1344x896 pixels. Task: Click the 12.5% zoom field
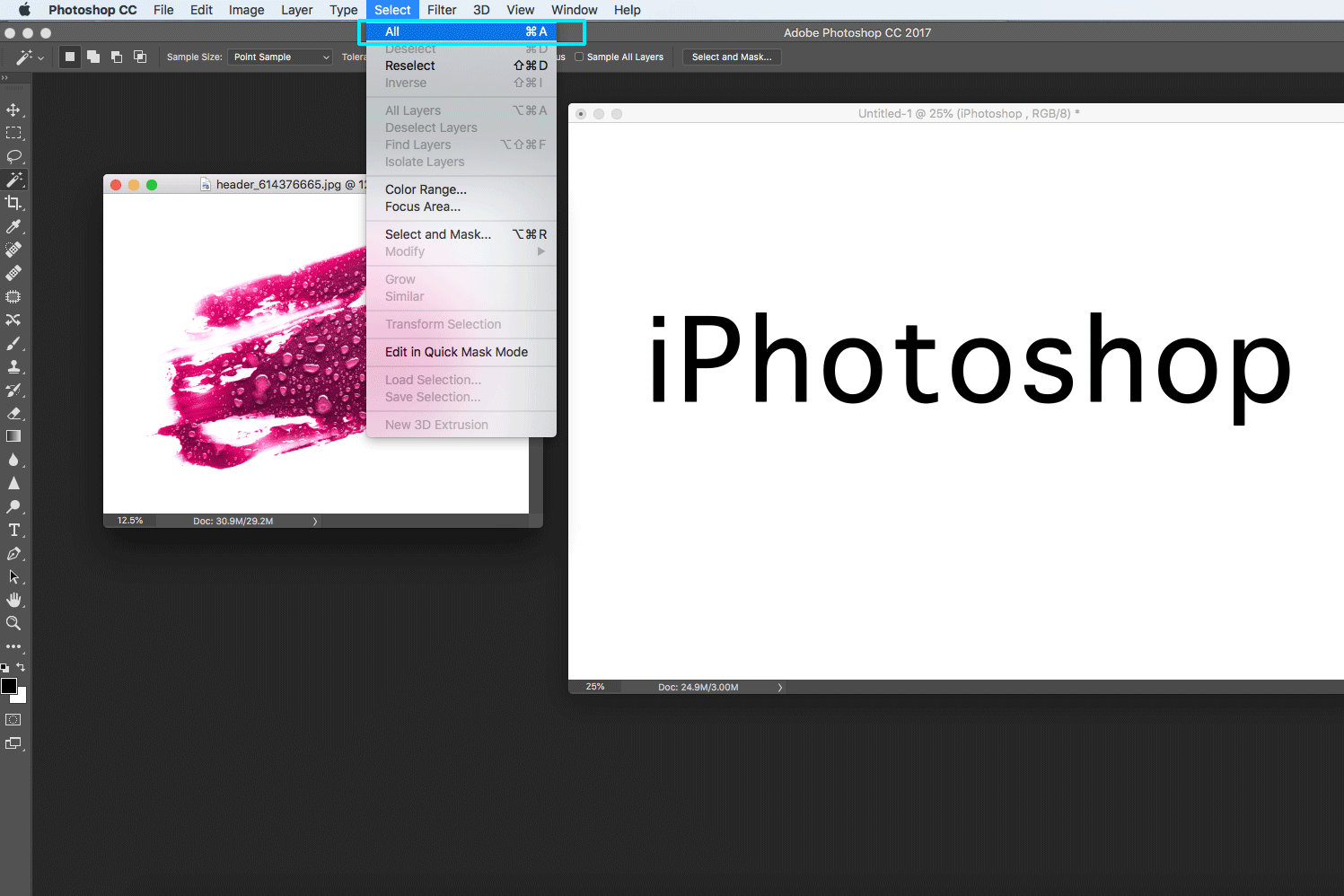(x=130, y=521)
